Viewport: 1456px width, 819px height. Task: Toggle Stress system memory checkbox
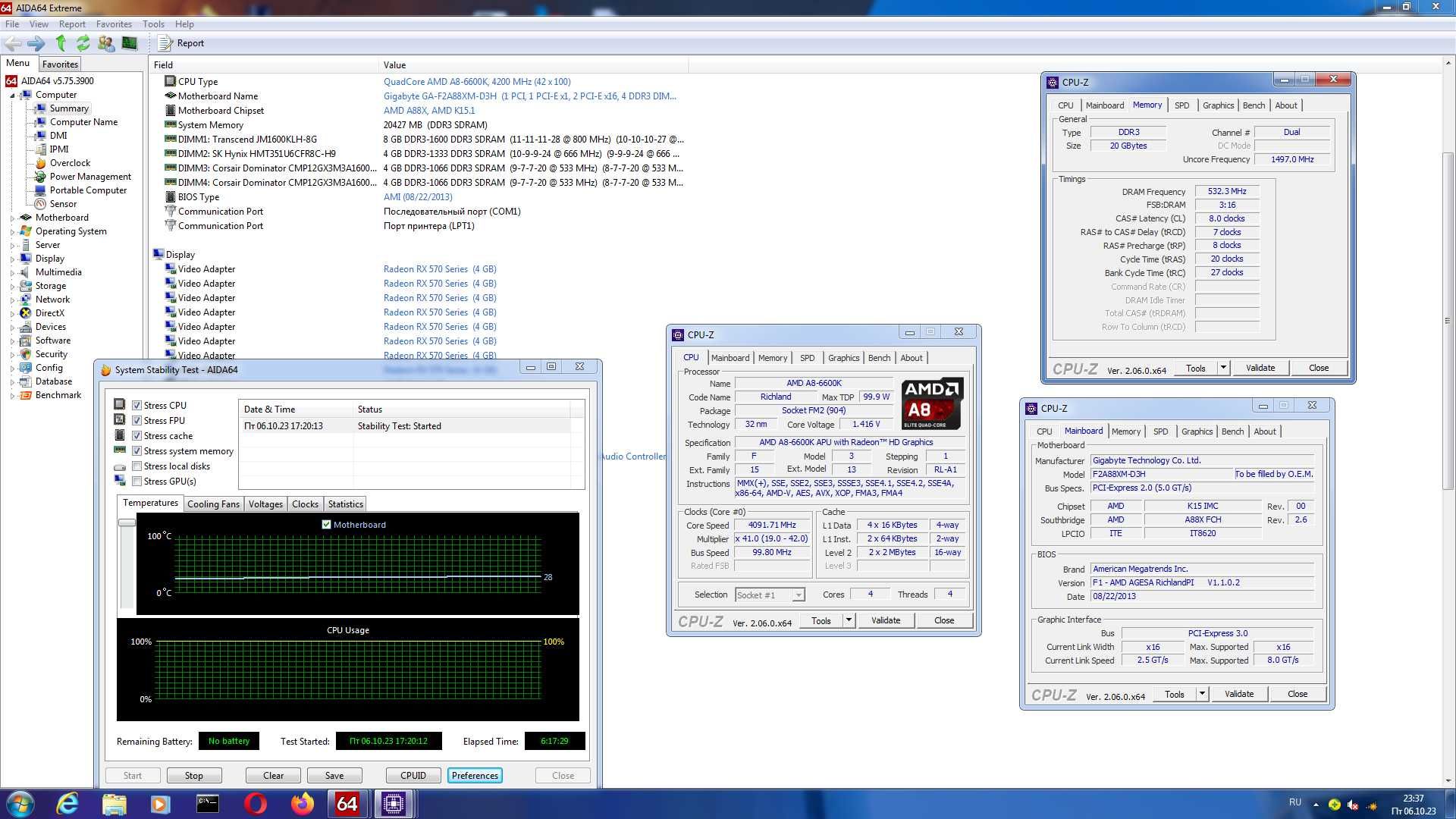pyautogui.click(x=137, y=451)
